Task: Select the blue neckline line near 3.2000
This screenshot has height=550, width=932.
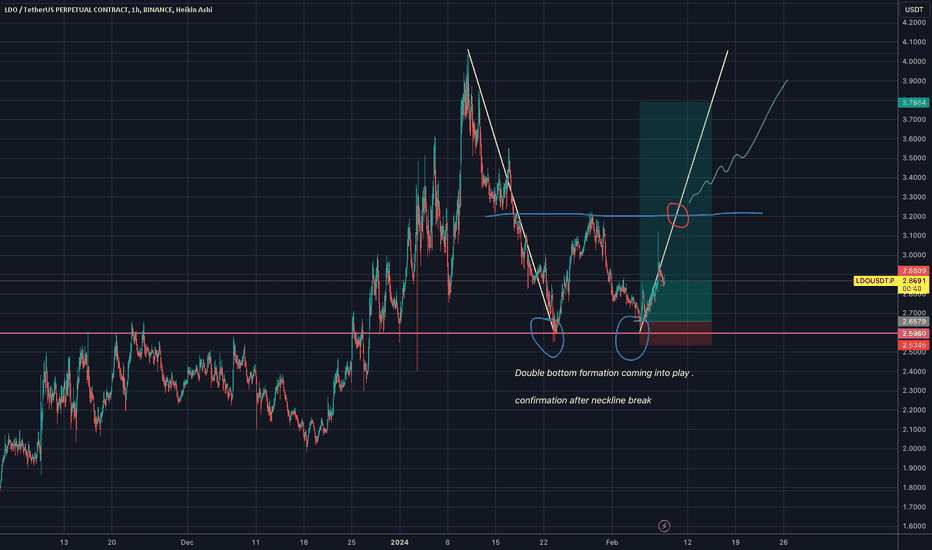Action: (624, 214)
